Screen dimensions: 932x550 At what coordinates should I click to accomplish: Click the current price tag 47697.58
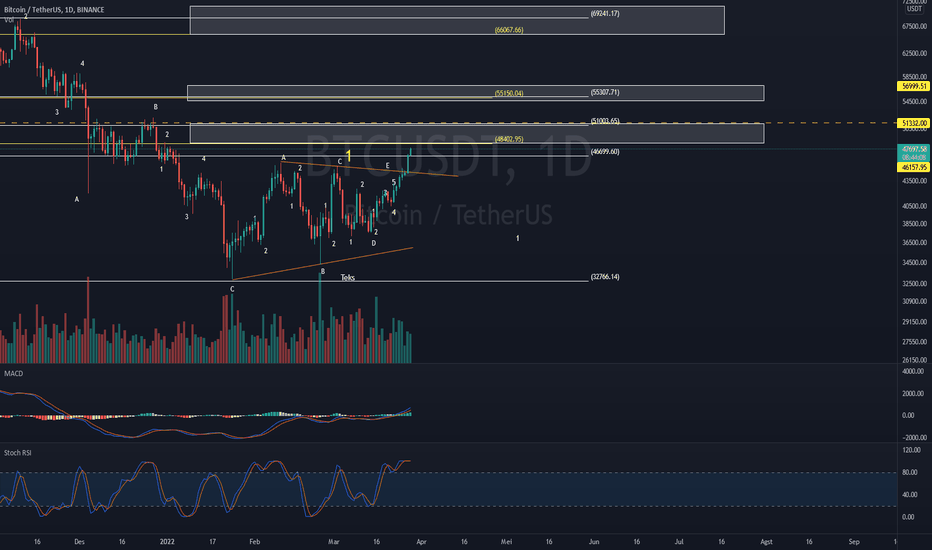click(914, 149)
